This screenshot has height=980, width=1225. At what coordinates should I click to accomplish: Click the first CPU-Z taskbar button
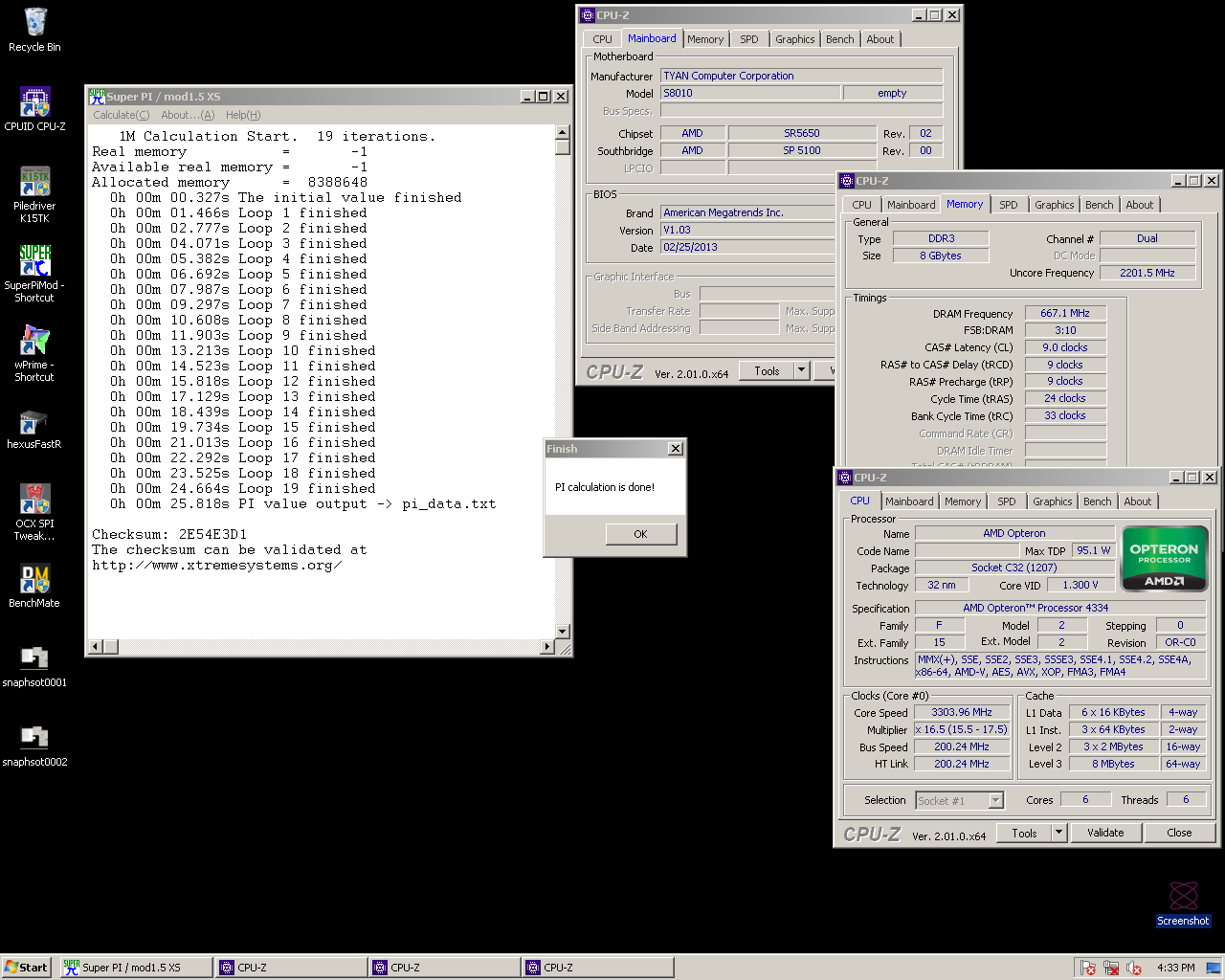(x=291, y=968)
